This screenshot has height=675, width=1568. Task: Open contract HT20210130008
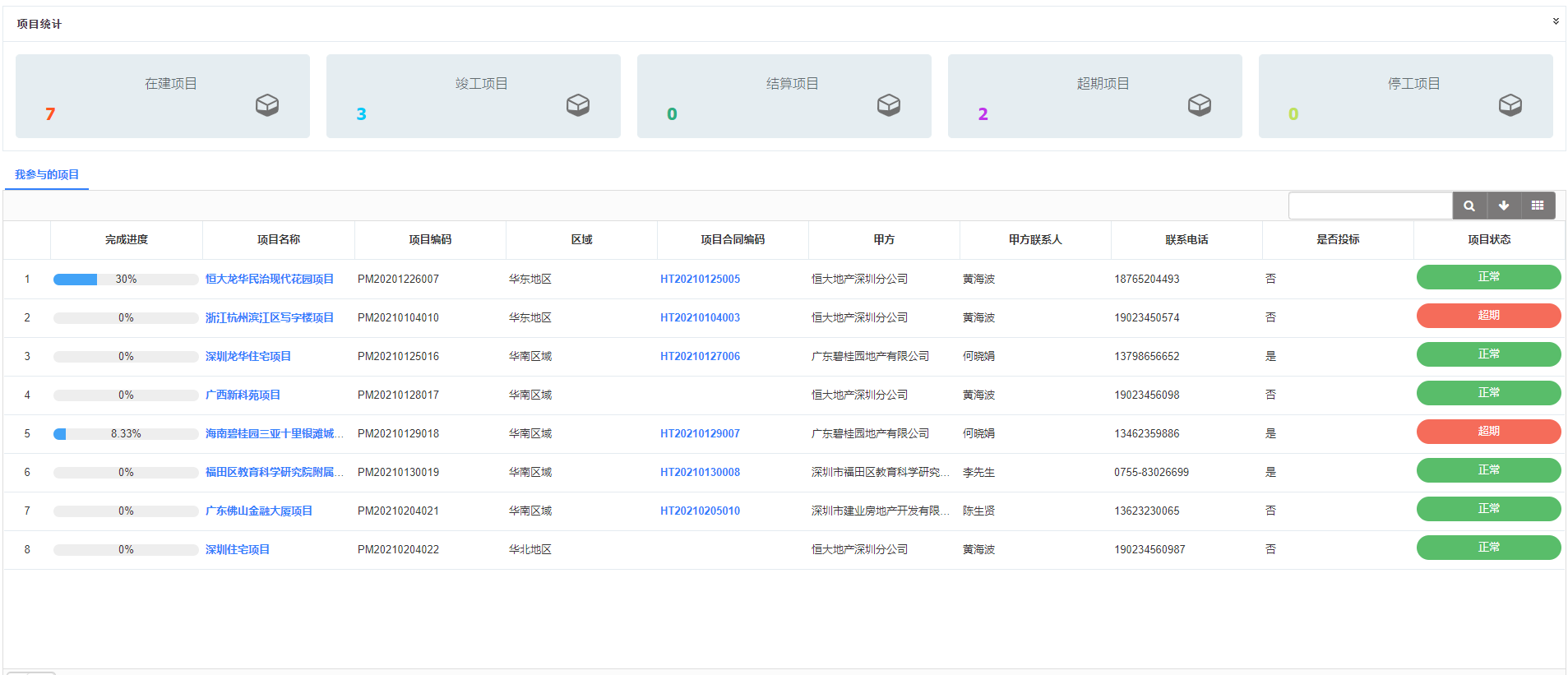coord(700,472)
